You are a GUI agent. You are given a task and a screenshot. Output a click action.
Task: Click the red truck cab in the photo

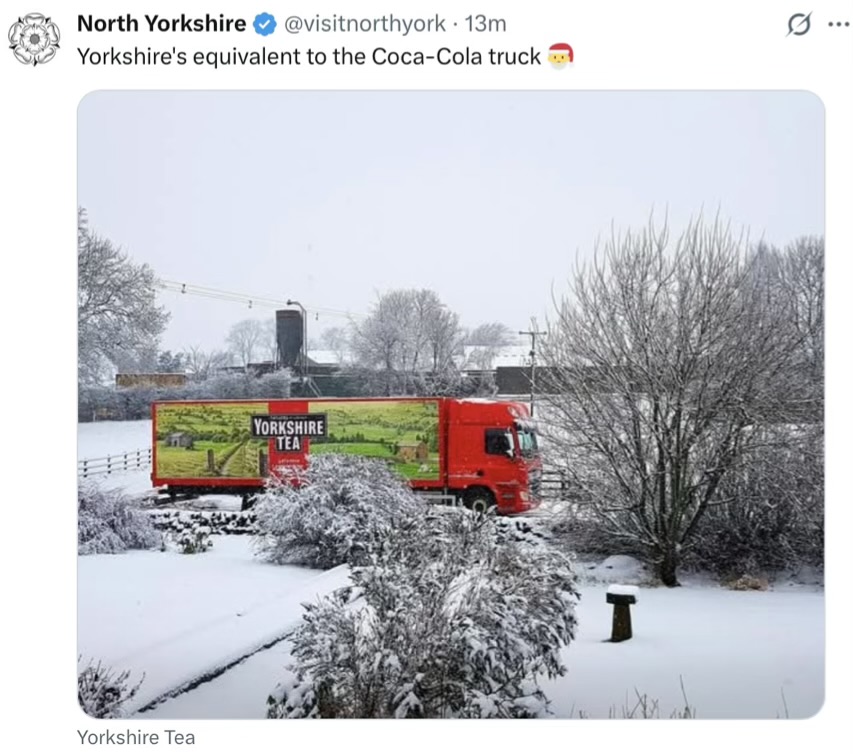point(494,454)
